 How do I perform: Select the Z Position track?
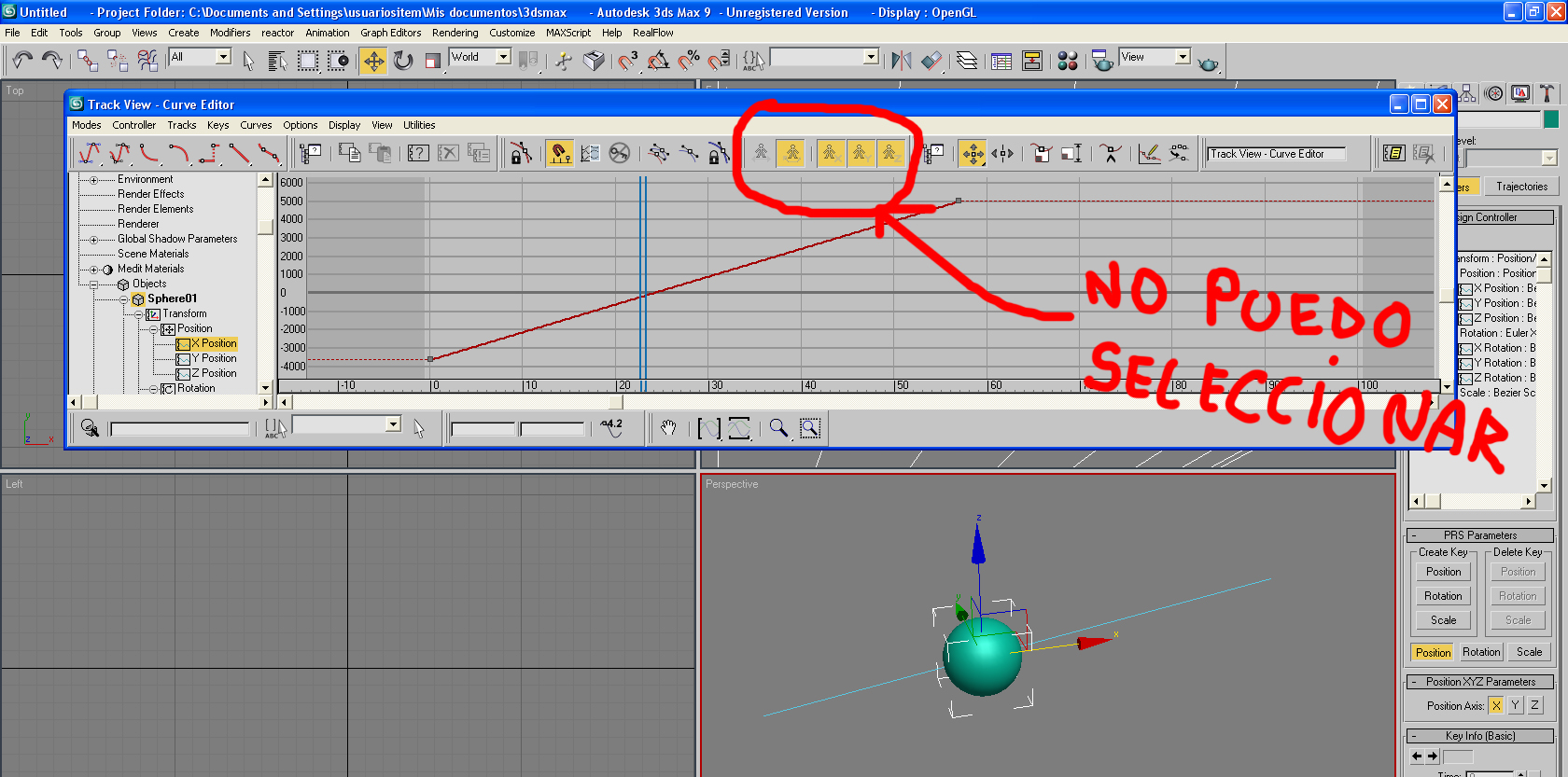pos(214,373)
